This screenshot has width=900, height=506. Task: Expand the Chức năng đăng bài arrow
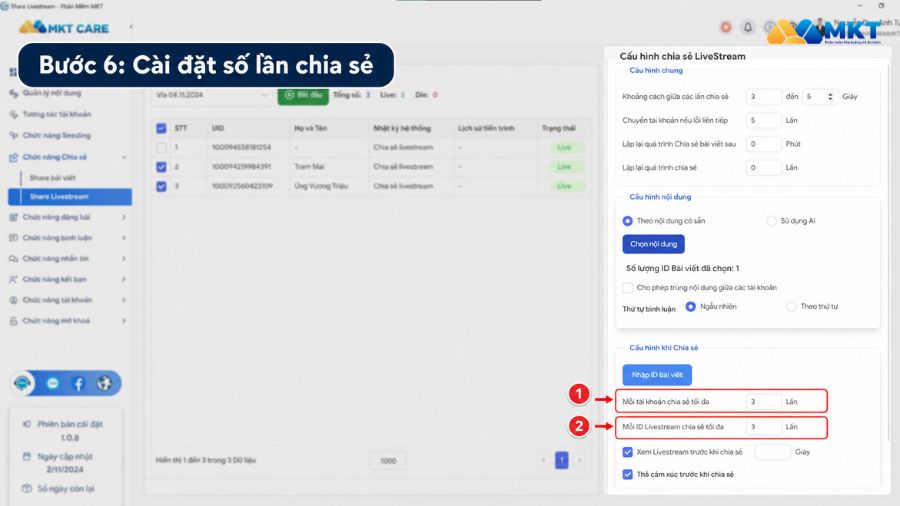pyautogui.click(x=124, y=217)
